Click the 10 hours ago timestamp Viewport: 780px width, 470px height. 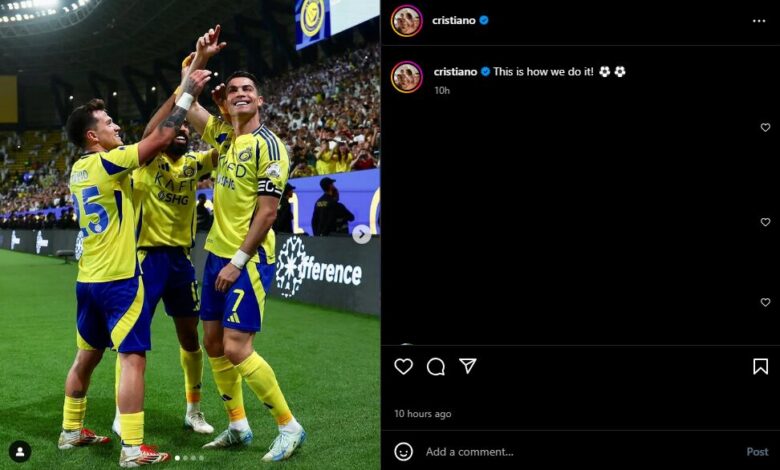(423, 414)
